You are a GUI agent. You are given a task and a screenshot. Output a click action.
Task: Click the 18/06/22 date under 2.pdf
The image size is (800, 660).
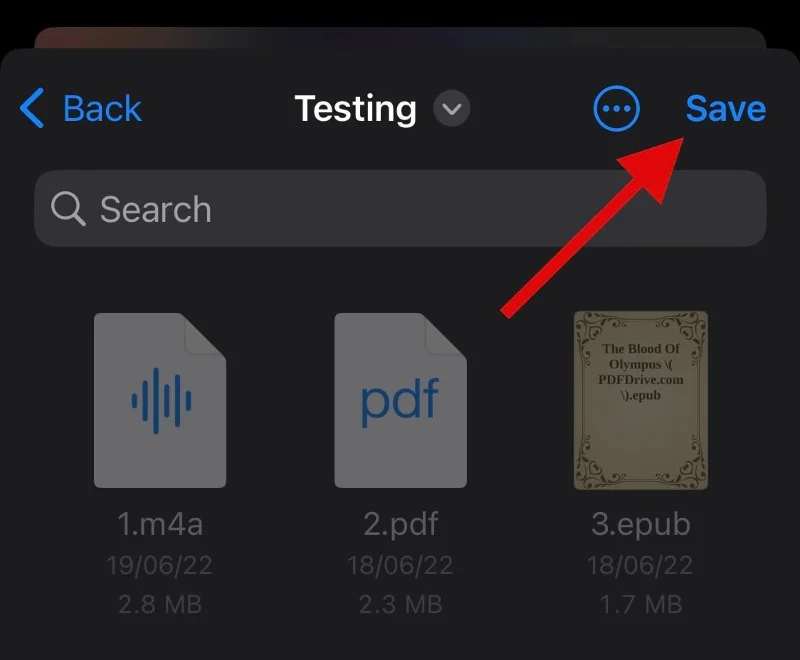click(400, 565)
